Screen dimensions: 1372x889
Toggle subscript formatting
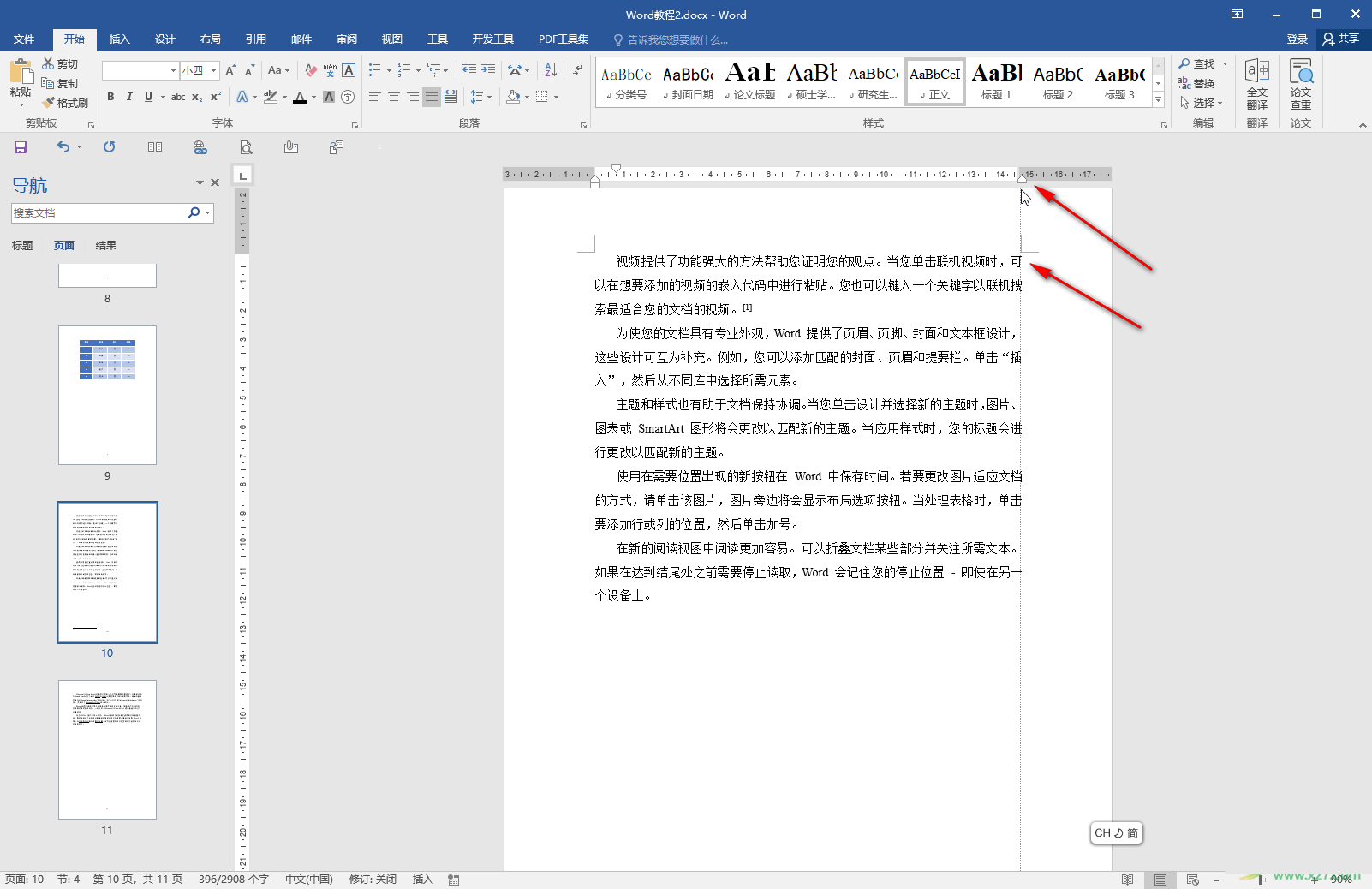pyautogui.click(x=197, y=97)
